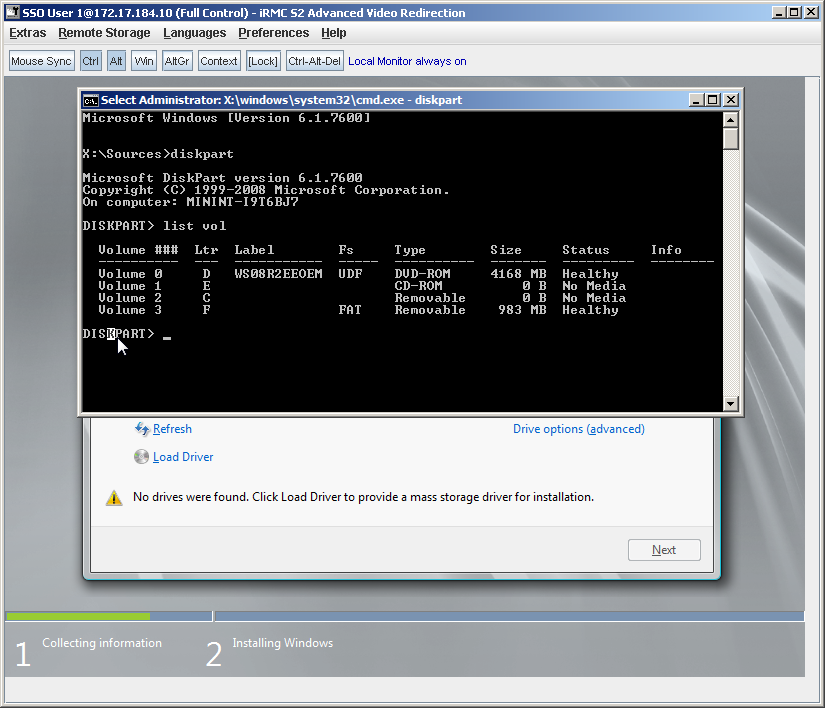The height and width of the screenshot is (708, 825).
Task: Toggle the Ctrl key button
Action: 90,61
